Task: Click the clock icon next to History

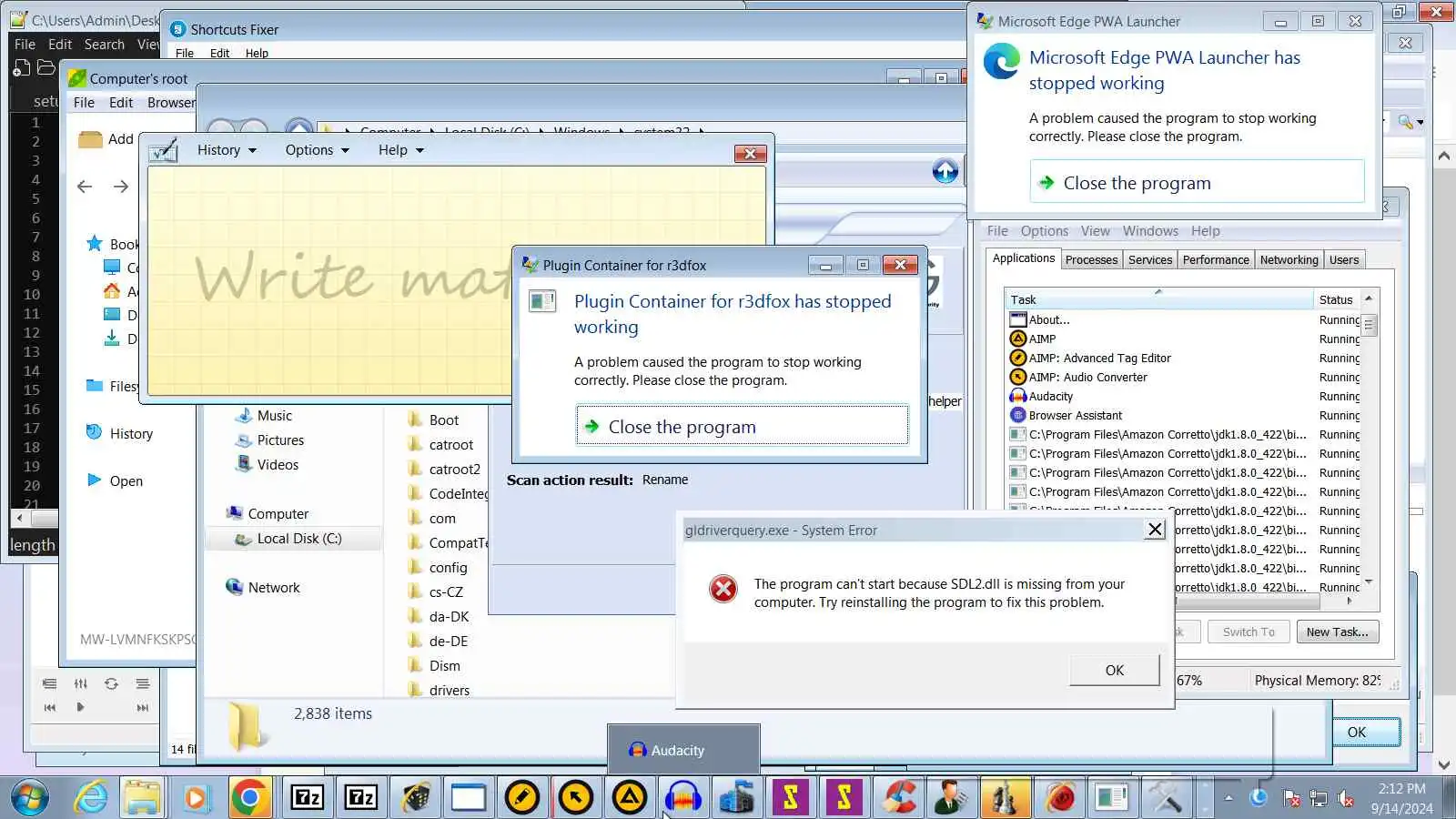Action: click(94, 432)
